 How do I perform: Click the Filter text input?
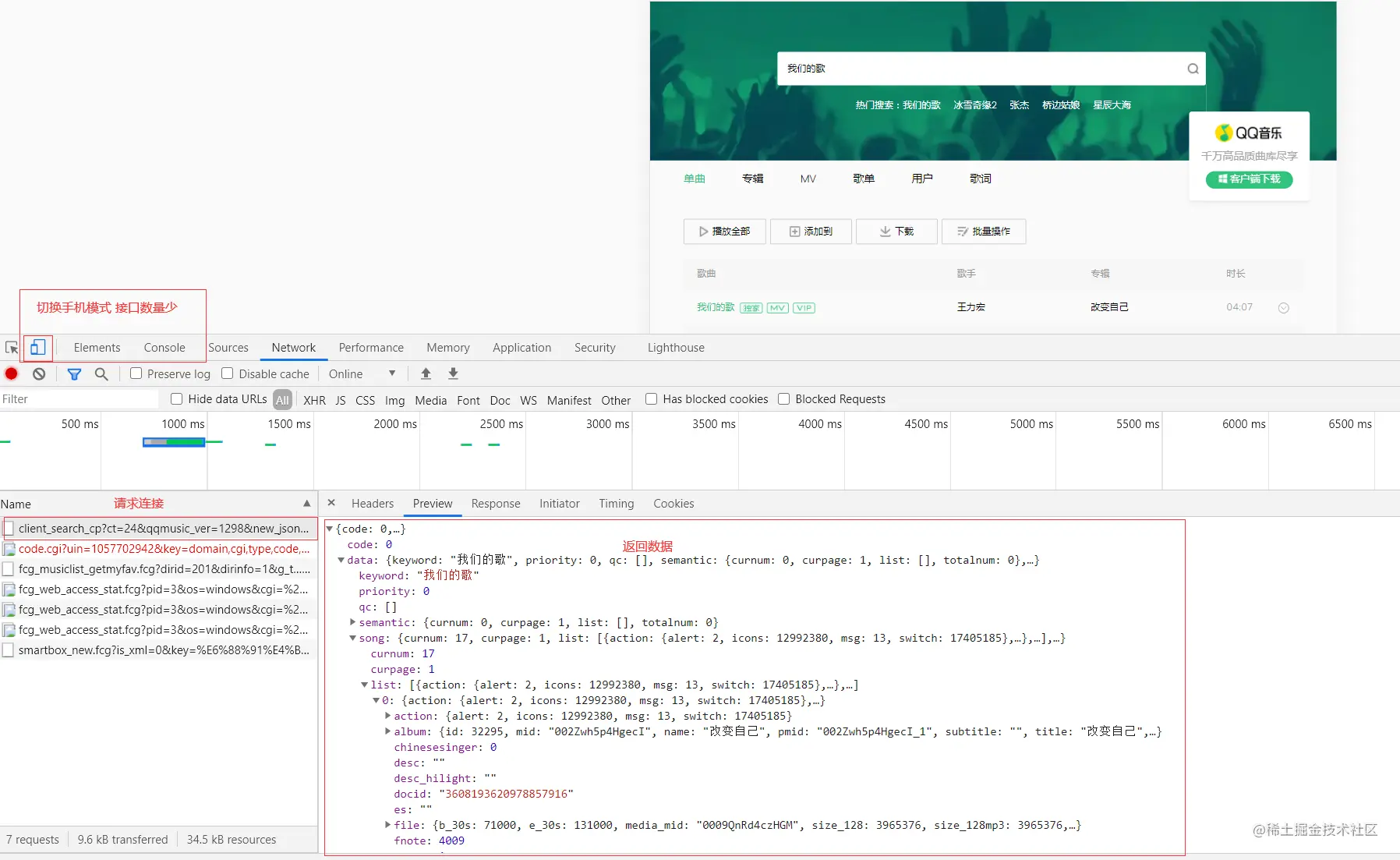pos(79,399)
